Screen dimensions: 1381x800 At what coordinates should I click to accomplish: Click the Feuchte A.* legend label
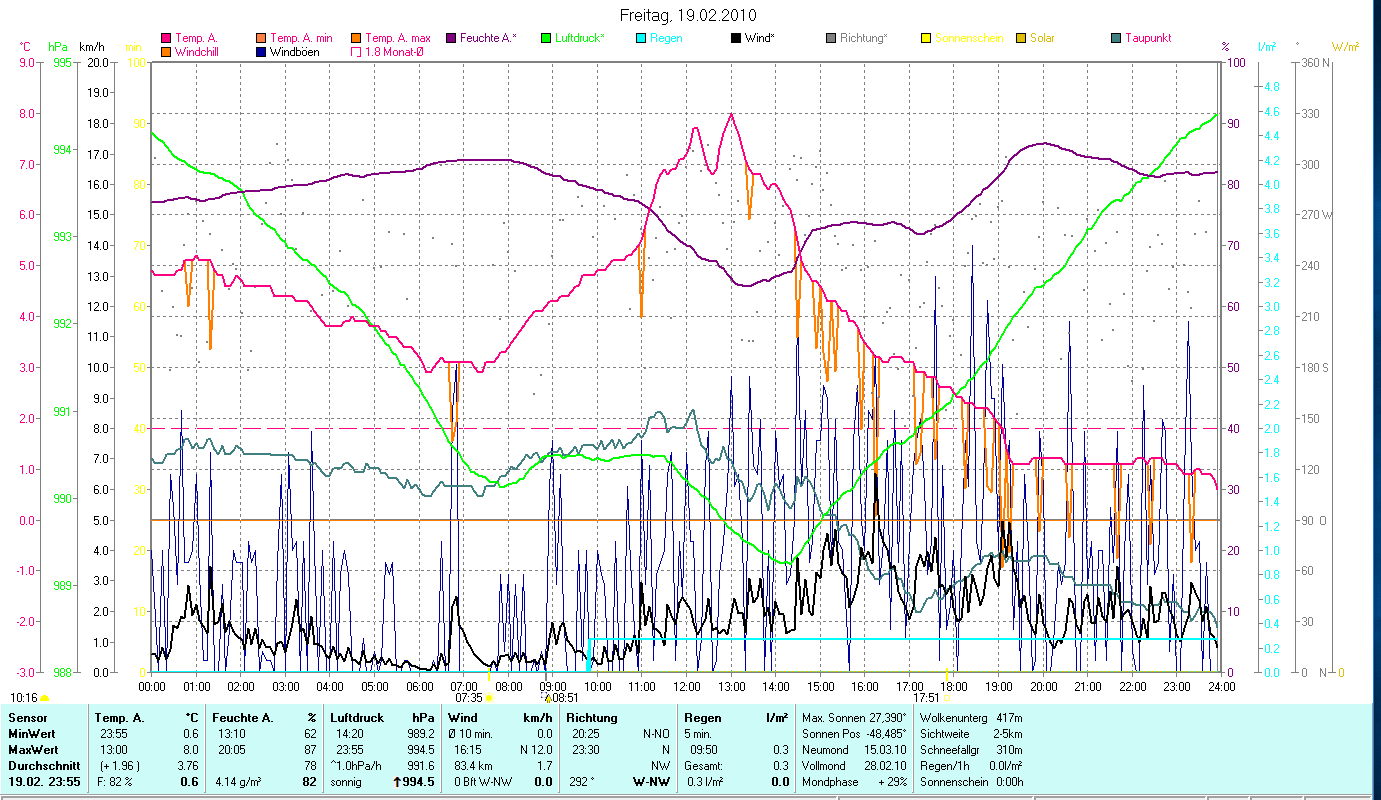pyautogui.click(x=488, y=38)
